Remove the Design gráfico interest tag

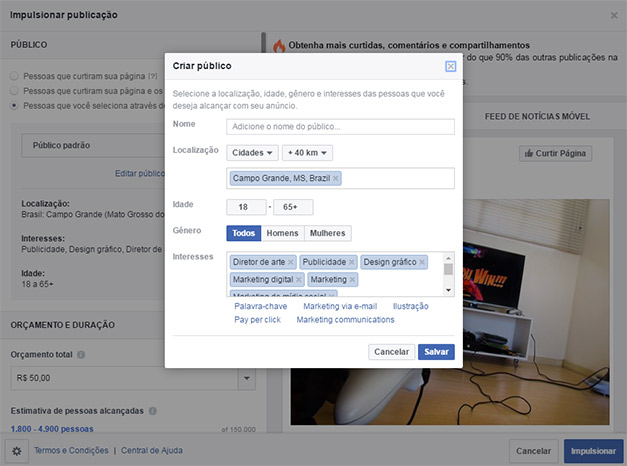tap(422, 262)
